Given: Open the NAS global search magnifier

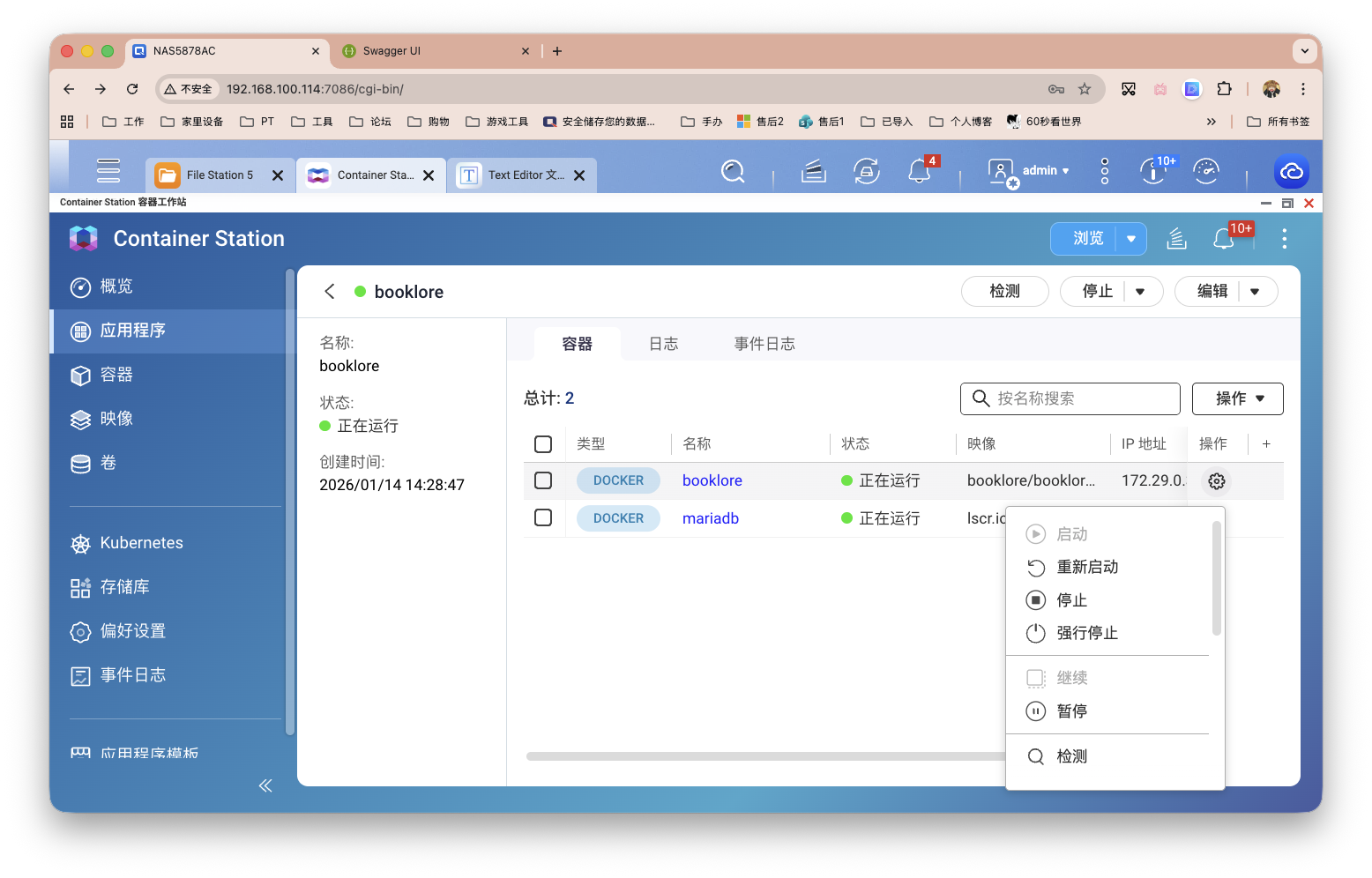Looking at the screenshot, I should 733,172.
